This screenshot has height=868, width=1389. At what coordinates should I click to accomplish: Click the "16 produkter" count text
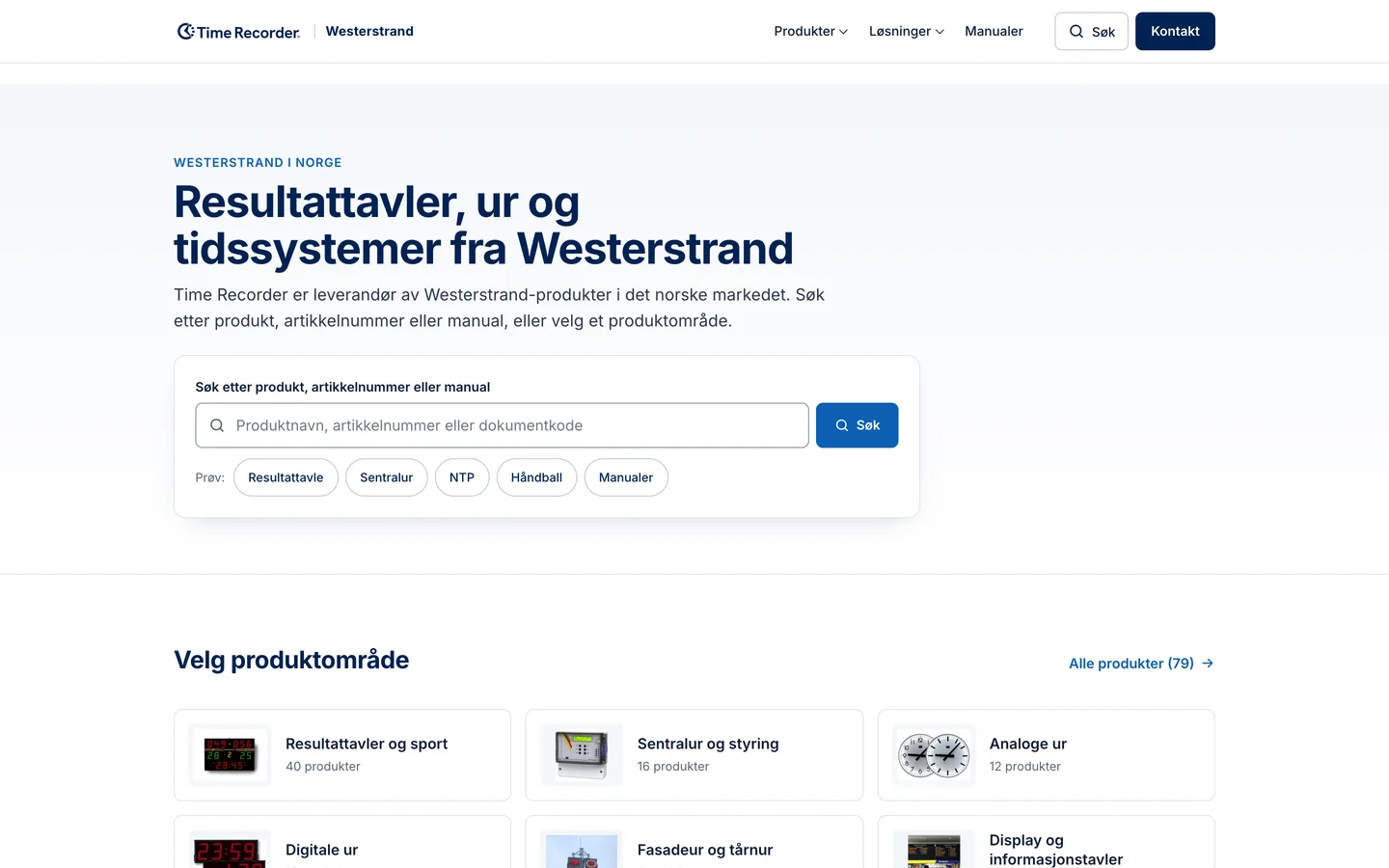673,767
